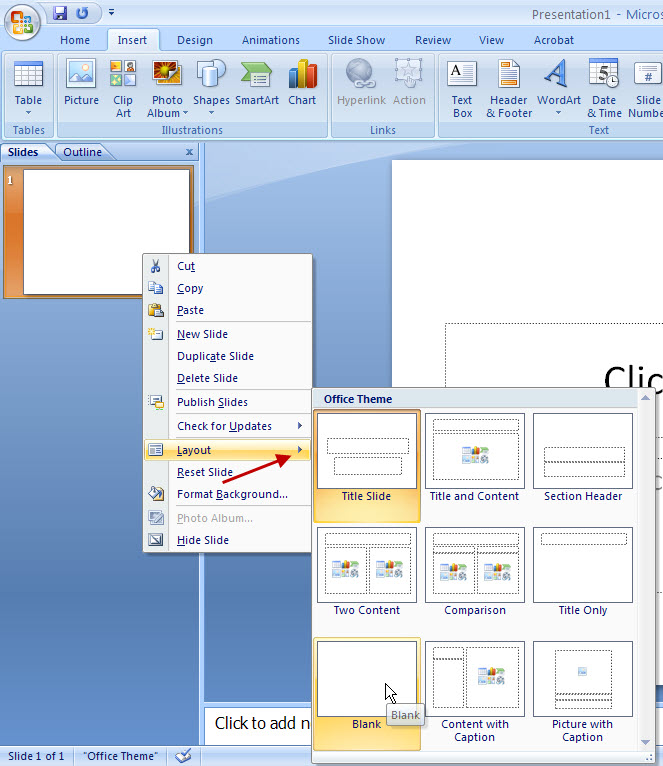This screenshot has width=663, height=766.
Task: Pick the Comparison layout
Action: tap(474, 572)
